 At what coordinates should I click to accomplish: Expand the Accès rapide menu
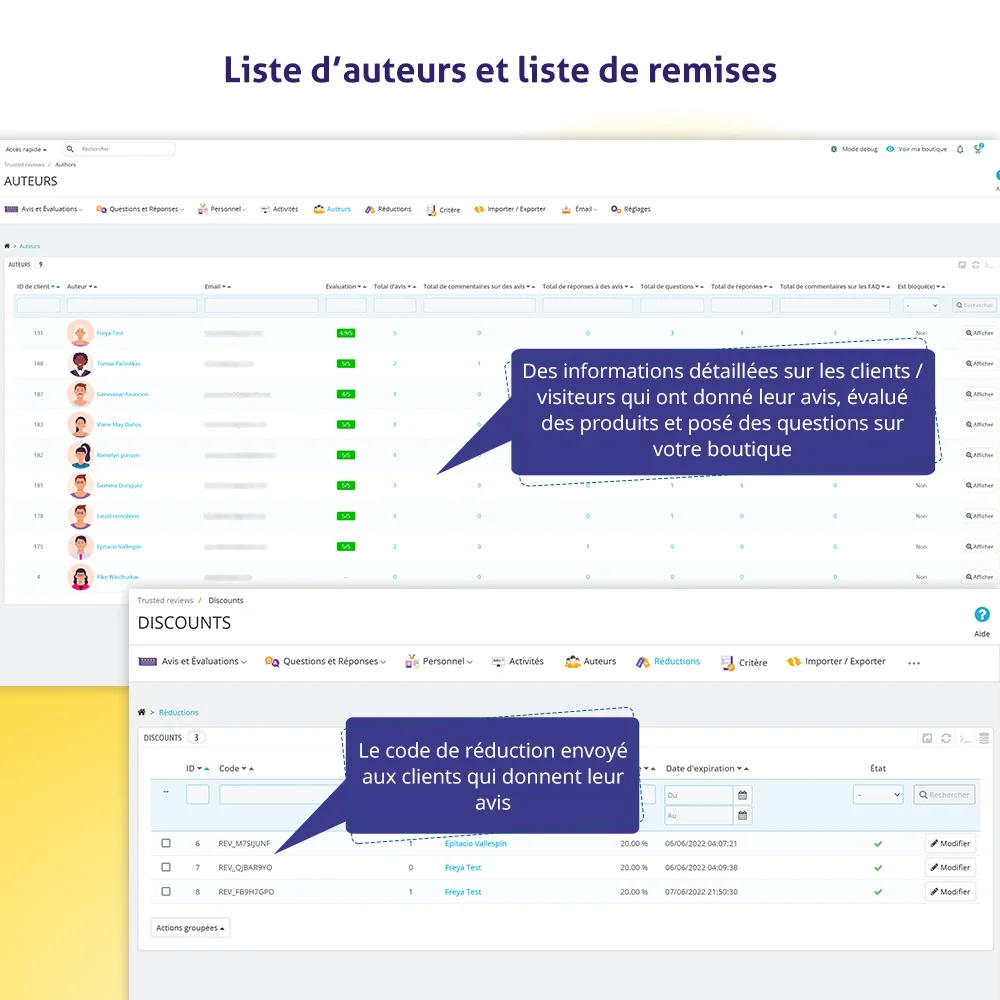[26, 149]
